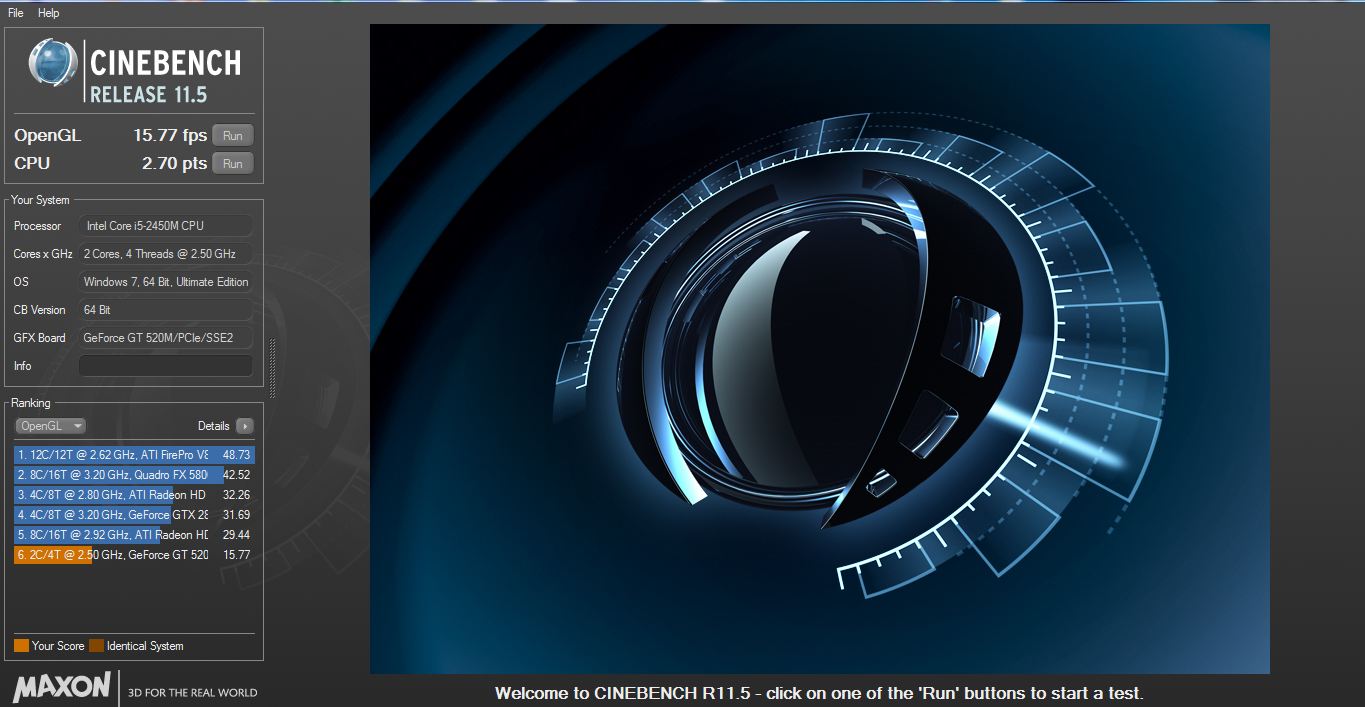Expand ranking Details arrow button
The height and width of the screenshot is (707, 1365).
[245, 426]
